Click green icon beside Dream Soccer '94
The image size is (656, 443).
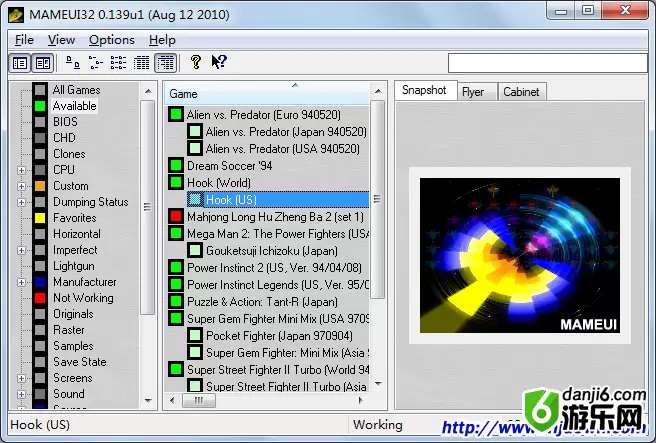[176, 165]
